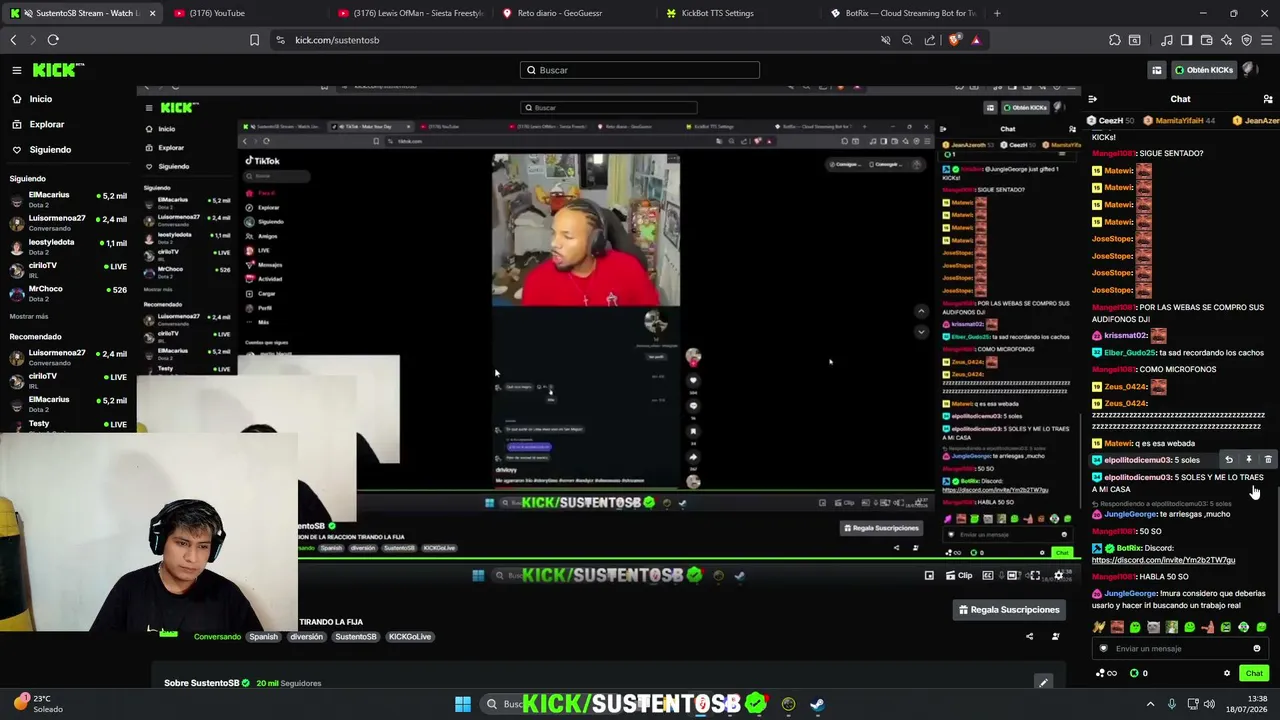Pin the elpollitodicemu03 5 soles message

click(1248, 460)
